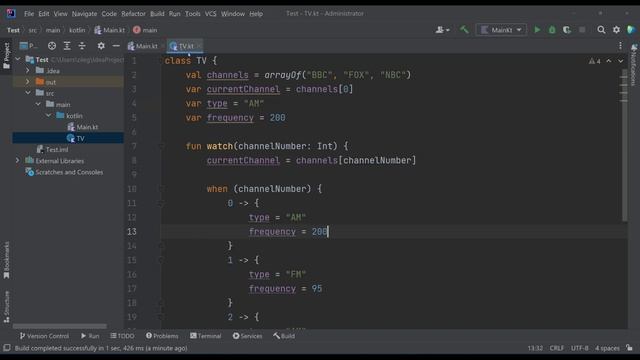Toggle tool window bars icon bottom-left
This screenshot has width=640, height=360.
7,348
